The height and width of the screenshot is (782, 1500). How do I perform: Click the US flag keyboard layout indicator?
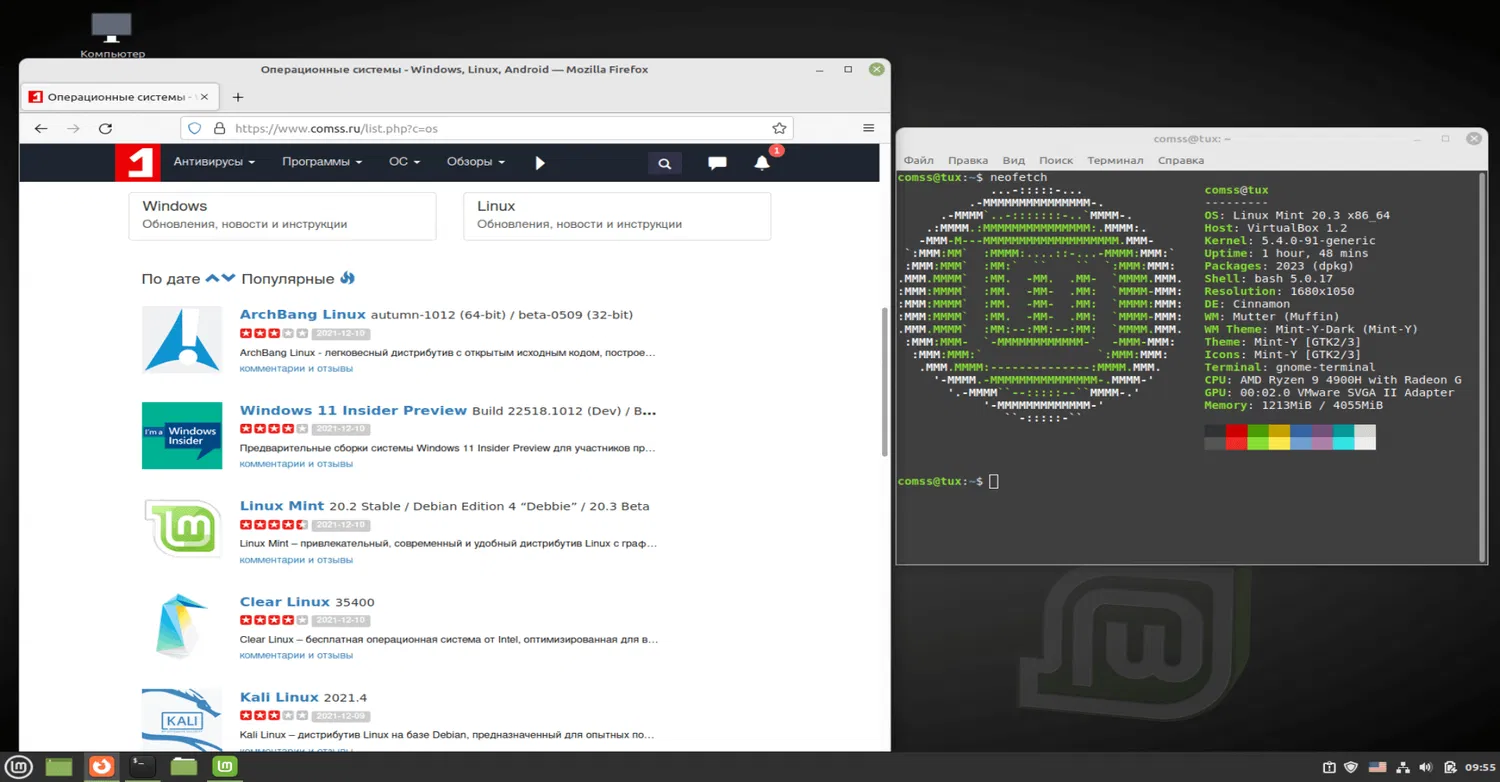[x=1378, y=767]
